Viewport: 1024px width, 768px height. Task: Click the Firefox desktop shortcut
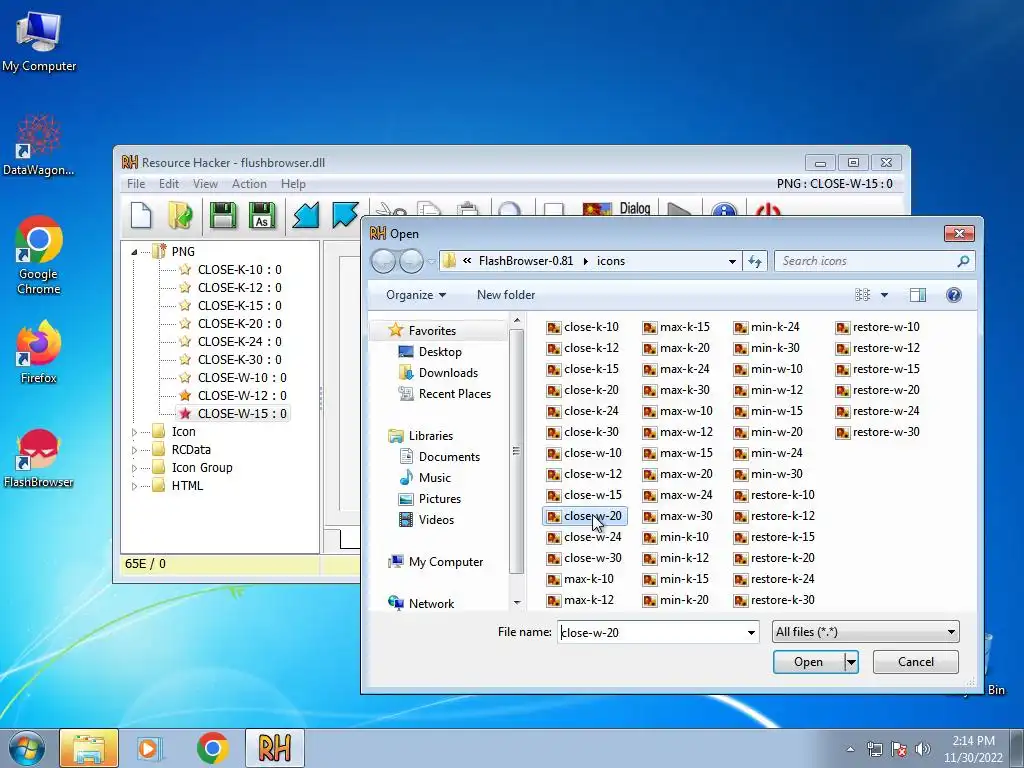[38, 352]
